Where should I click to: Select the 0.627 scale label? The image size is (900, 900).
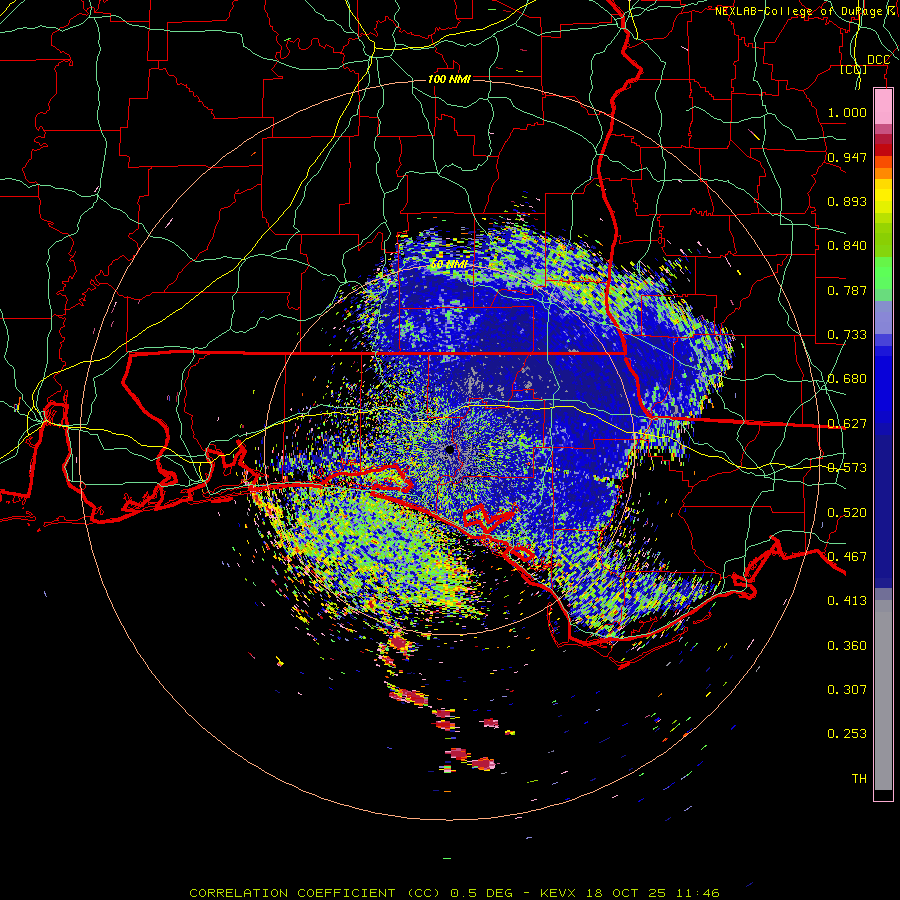click(847, 424)
